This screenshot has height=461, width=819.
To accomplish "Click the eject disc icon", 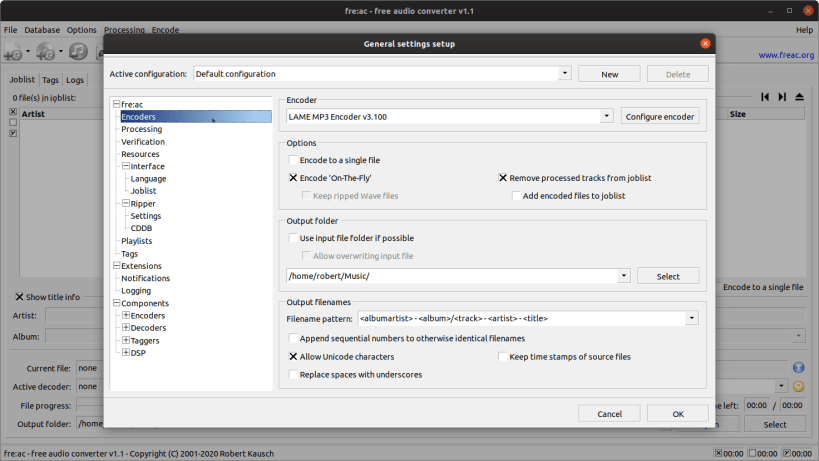I will tap(799, 97).
